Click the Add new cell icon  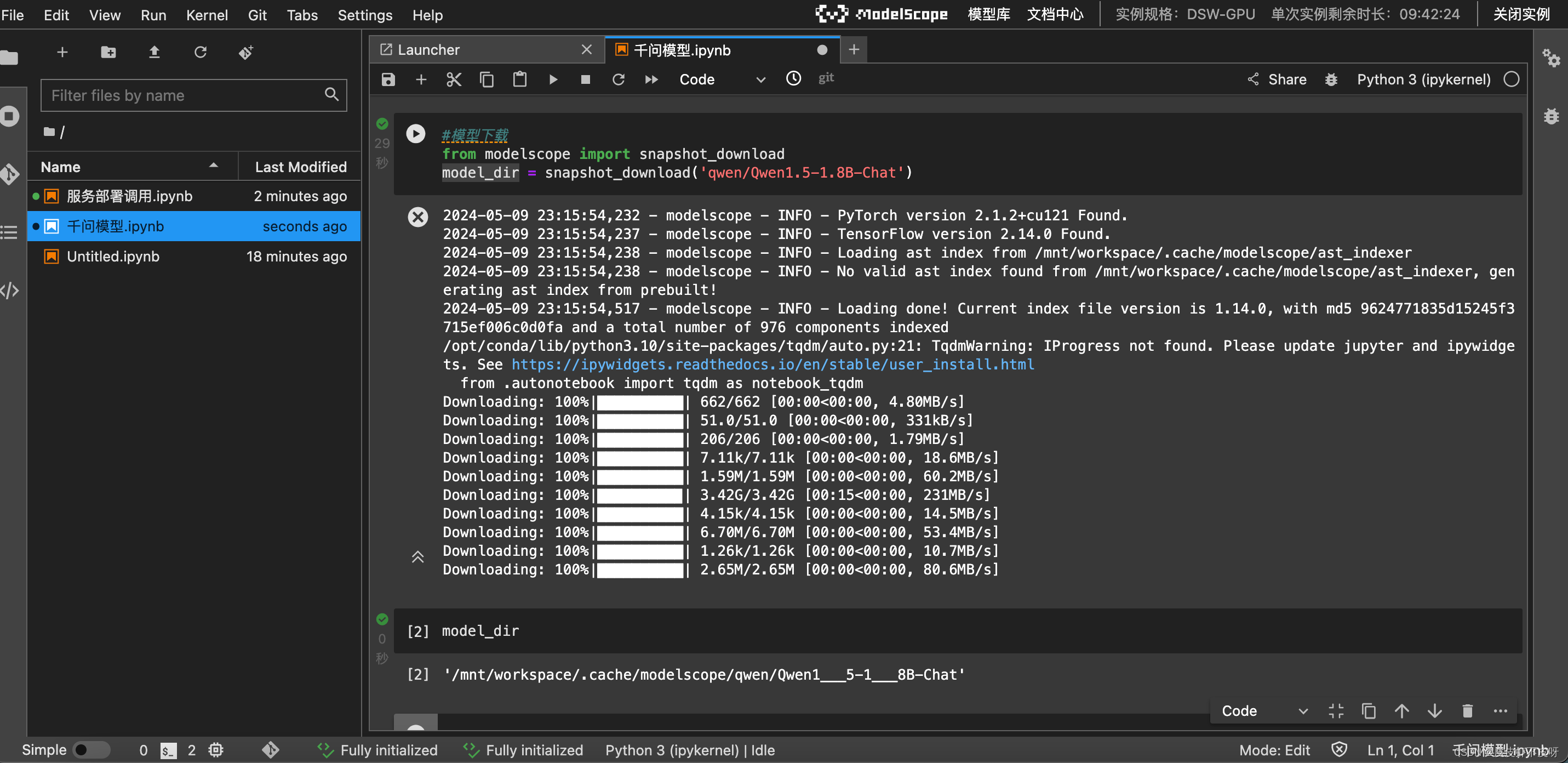tap(421, 79)
